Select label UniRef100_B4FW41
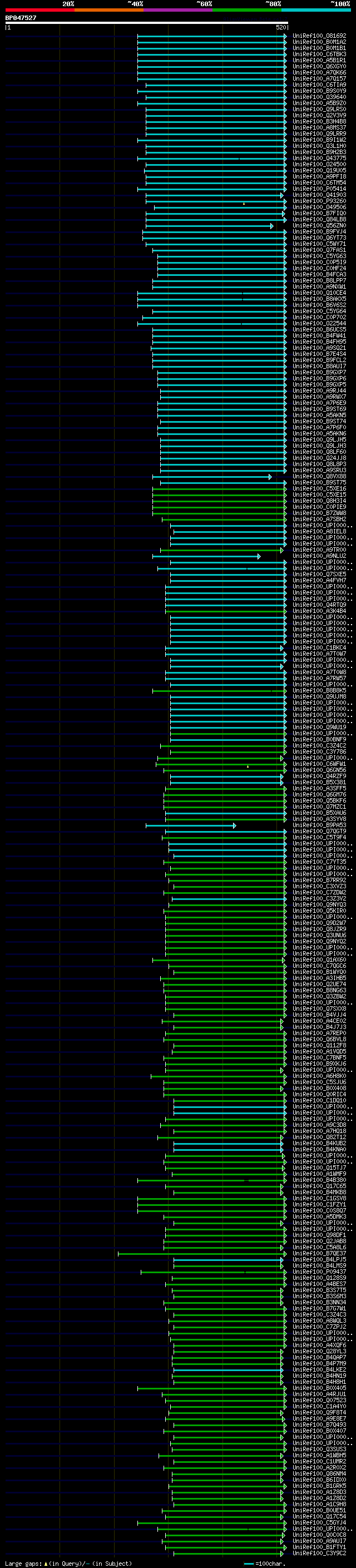 tap(319, 335)
